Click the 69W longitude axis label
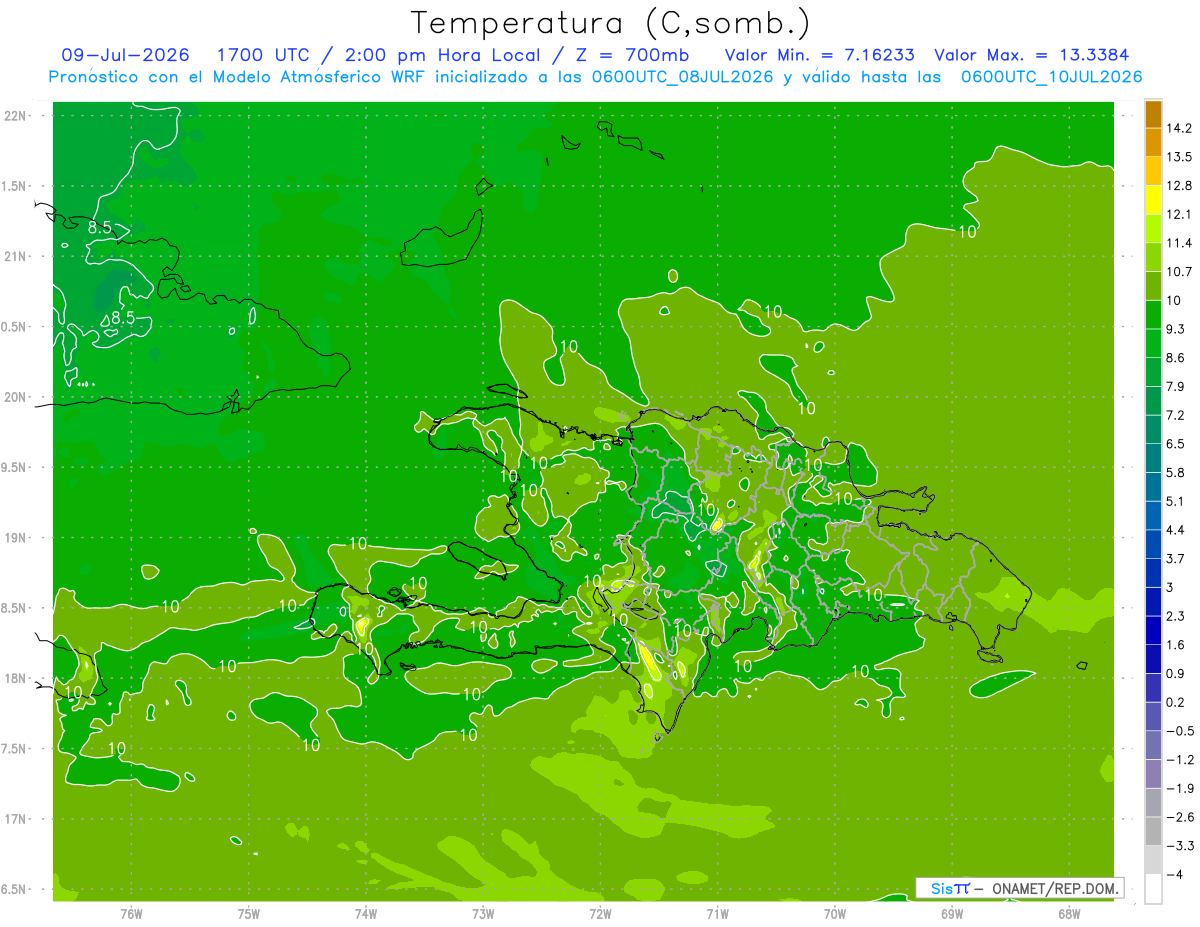 (952, 914)
